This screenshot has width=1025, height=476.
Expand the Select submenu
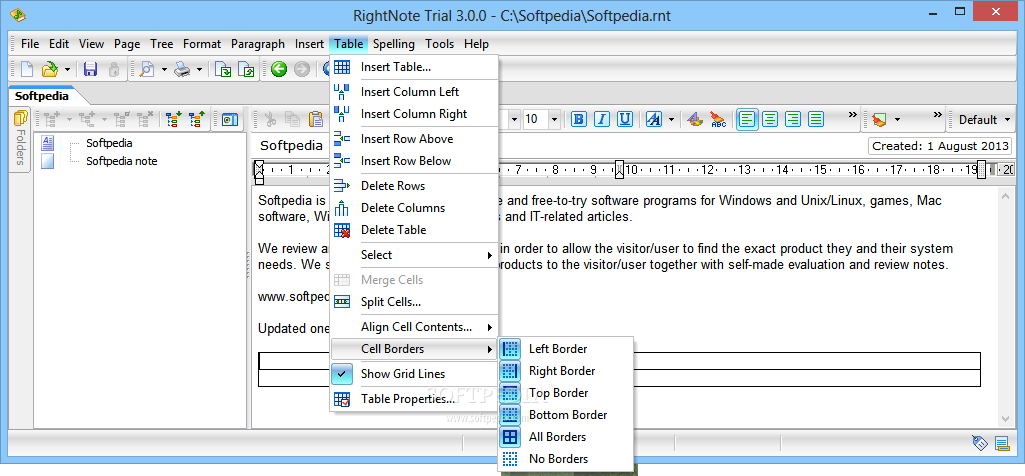click(x=414, y=255)
